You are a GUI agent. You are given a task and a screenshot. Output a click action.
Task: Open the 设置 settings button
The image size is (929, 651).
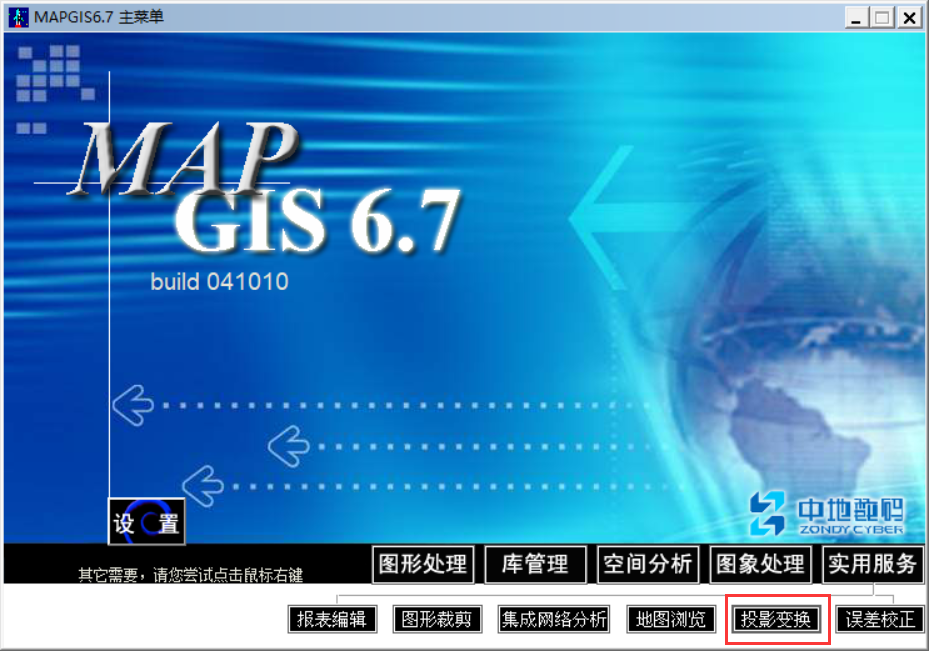tap(146, 522)
